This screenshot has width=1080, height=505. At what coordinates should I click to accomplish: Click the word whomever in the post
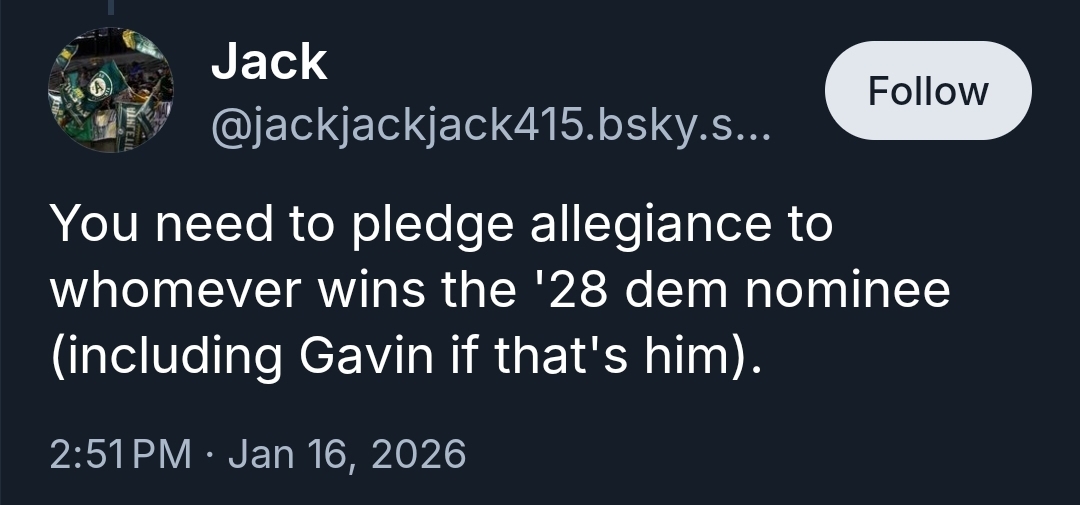point(174,291)
